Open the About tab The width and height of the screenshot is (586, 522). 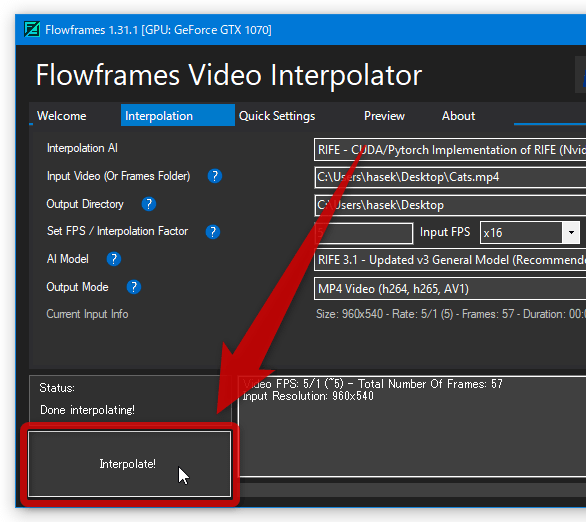click(x=458, y=116)
